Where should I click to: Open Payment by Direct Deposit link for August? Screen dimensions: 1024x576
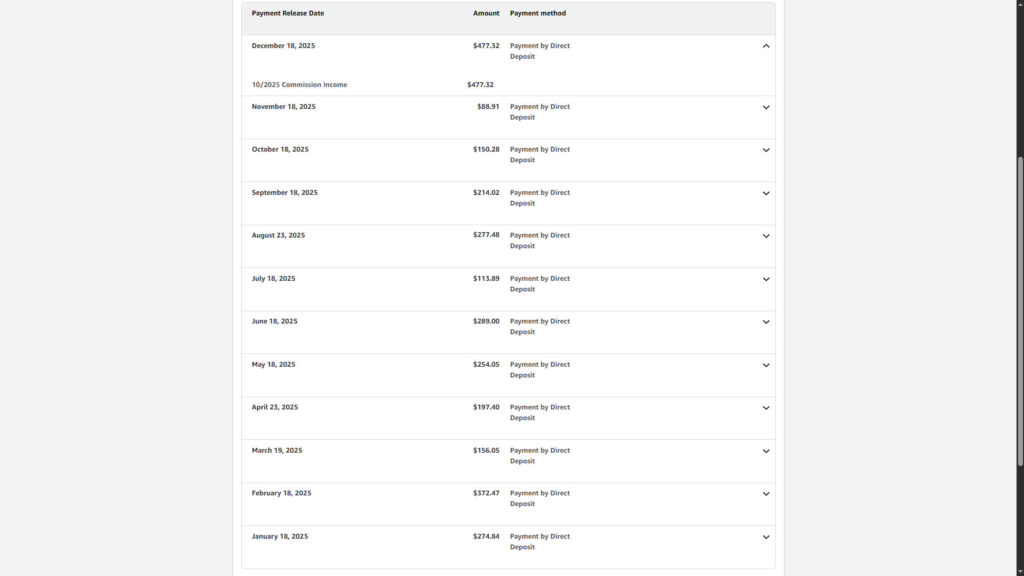pos(539,240)
